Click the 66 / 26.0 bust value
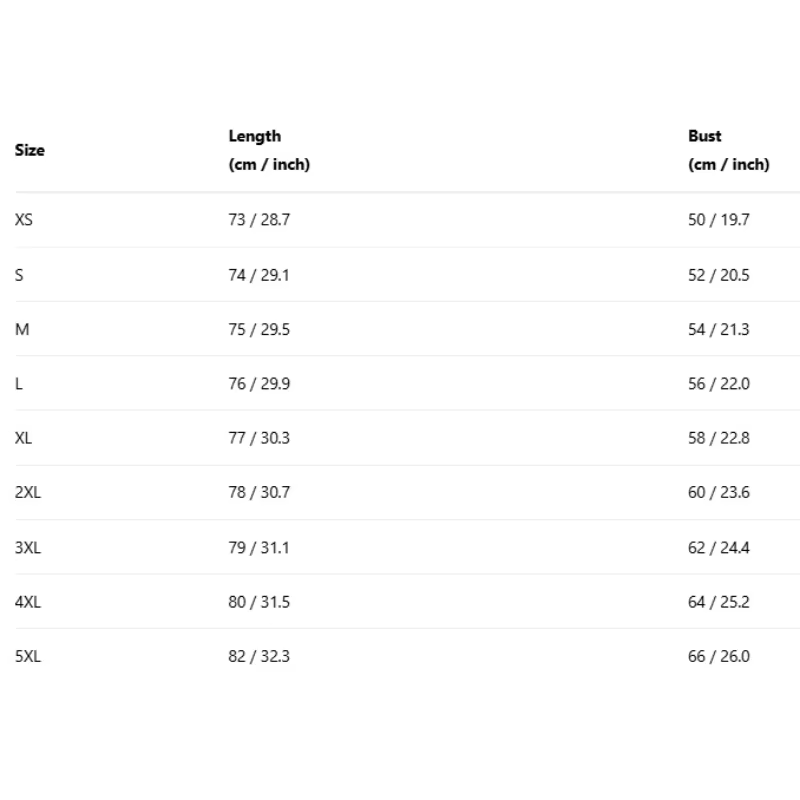 point(719,656)
